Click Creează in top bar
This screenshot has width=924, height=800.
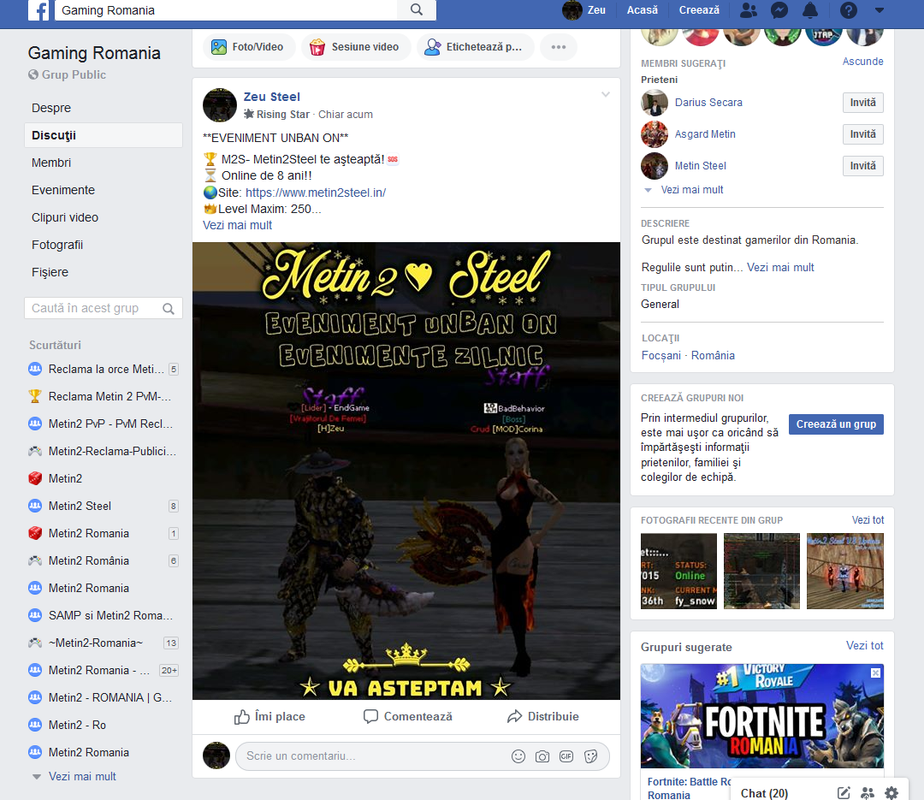(699, 10)
